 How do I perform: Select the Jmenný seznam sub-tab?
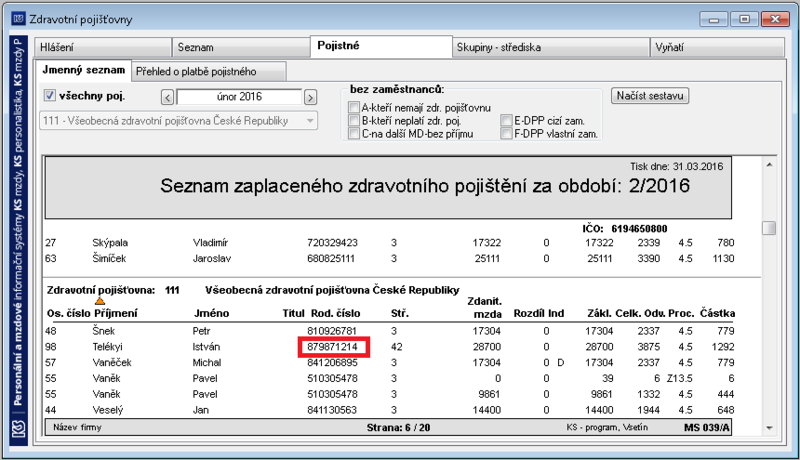pyautogui.click(x=84, y=70)
